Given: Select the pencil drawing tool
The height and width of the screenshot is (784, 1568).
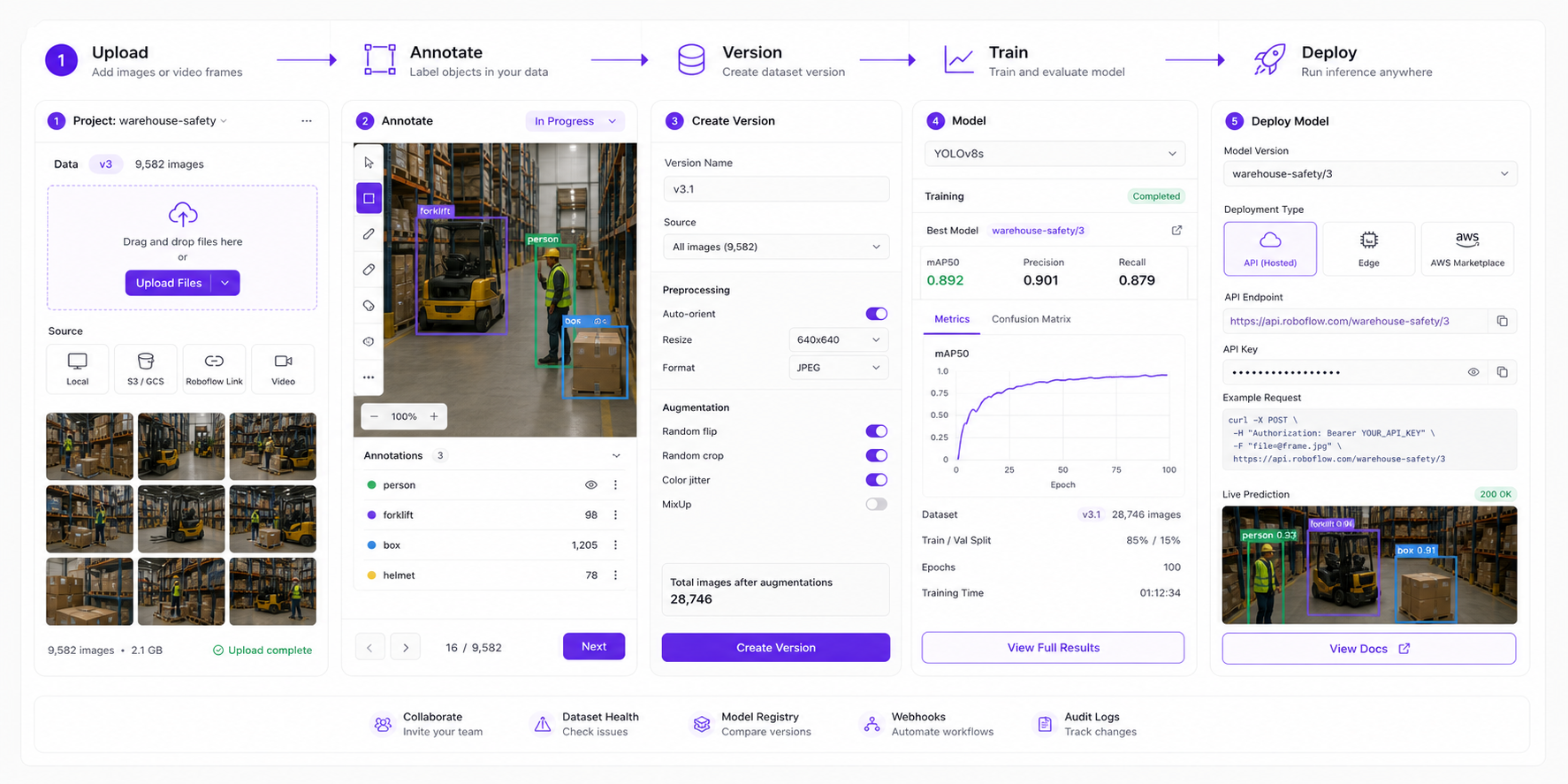Looking at the screenshot, I should [x=369, y=234].
